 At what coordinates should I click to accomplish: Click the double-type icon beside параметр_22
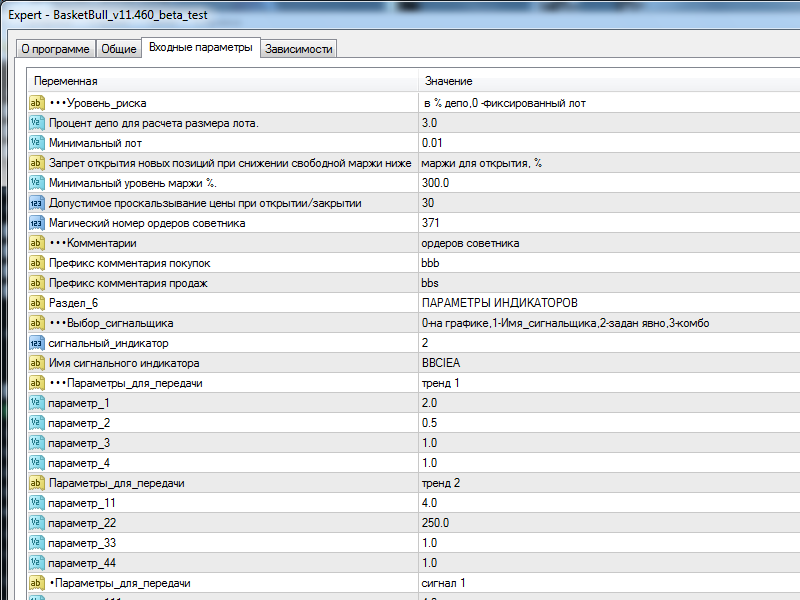coord(36,523)
